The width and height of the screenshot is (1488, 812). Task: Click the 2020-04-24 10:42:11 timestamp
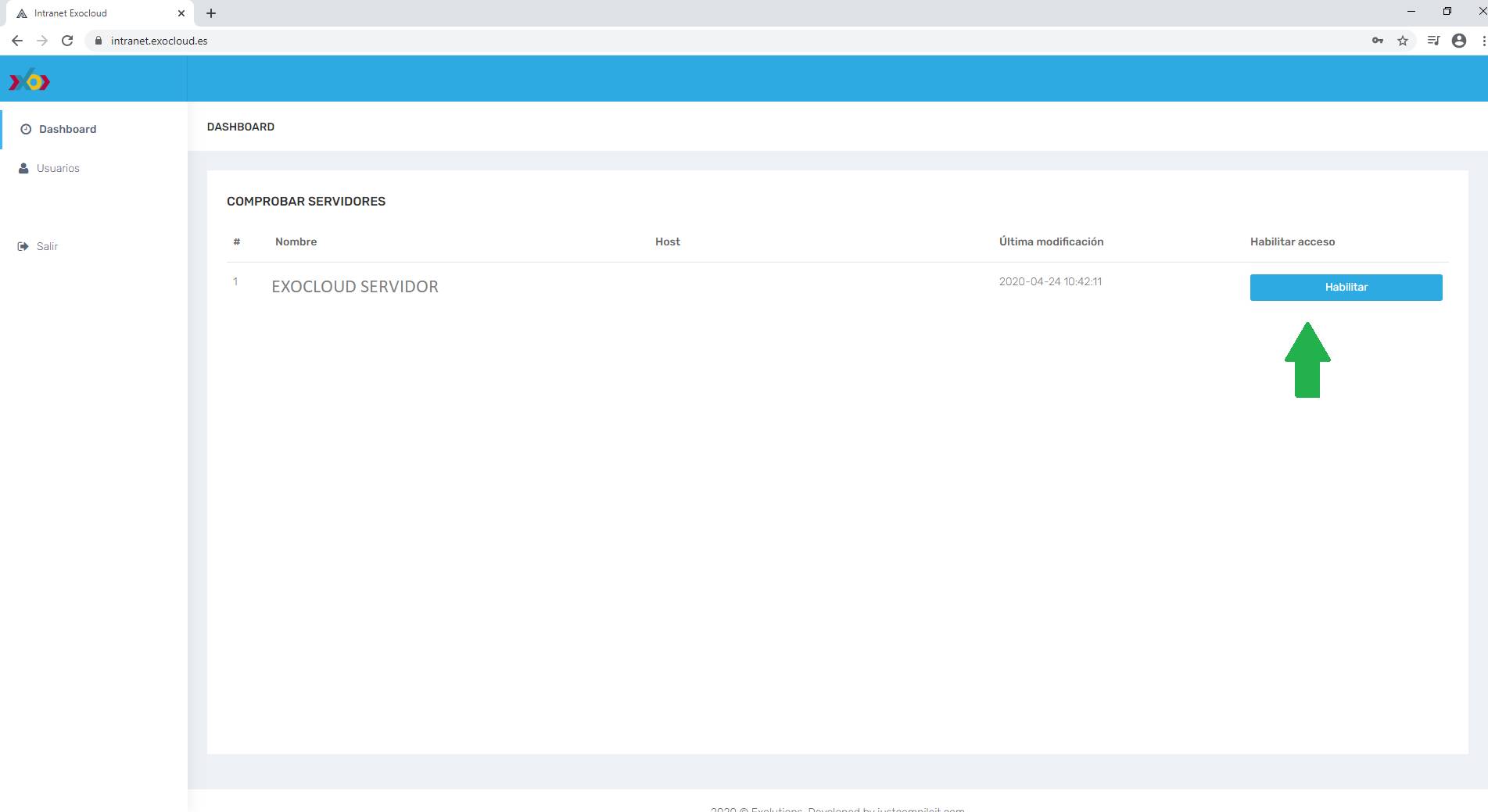[x=1050, y=281]
